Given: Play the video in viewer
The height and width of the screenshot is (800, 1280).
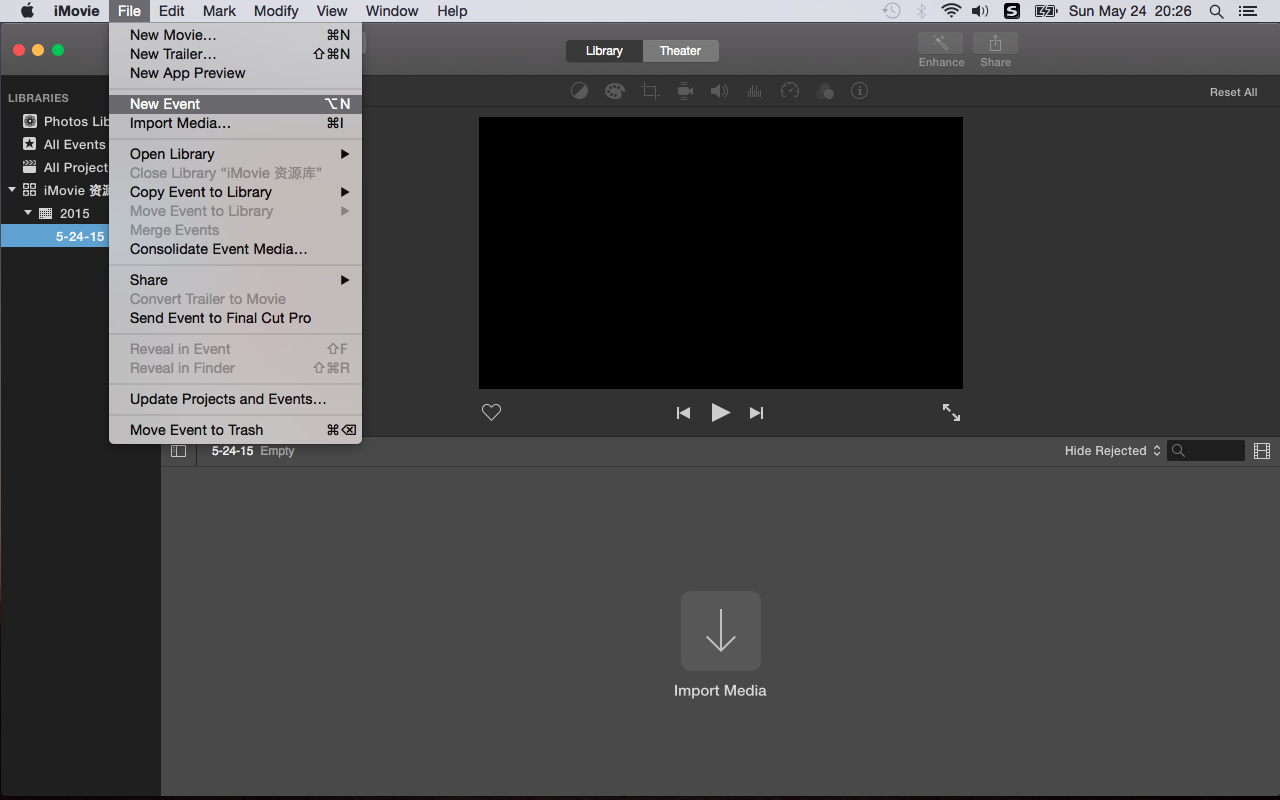Looking at the screenshot, I should point(720,412).
